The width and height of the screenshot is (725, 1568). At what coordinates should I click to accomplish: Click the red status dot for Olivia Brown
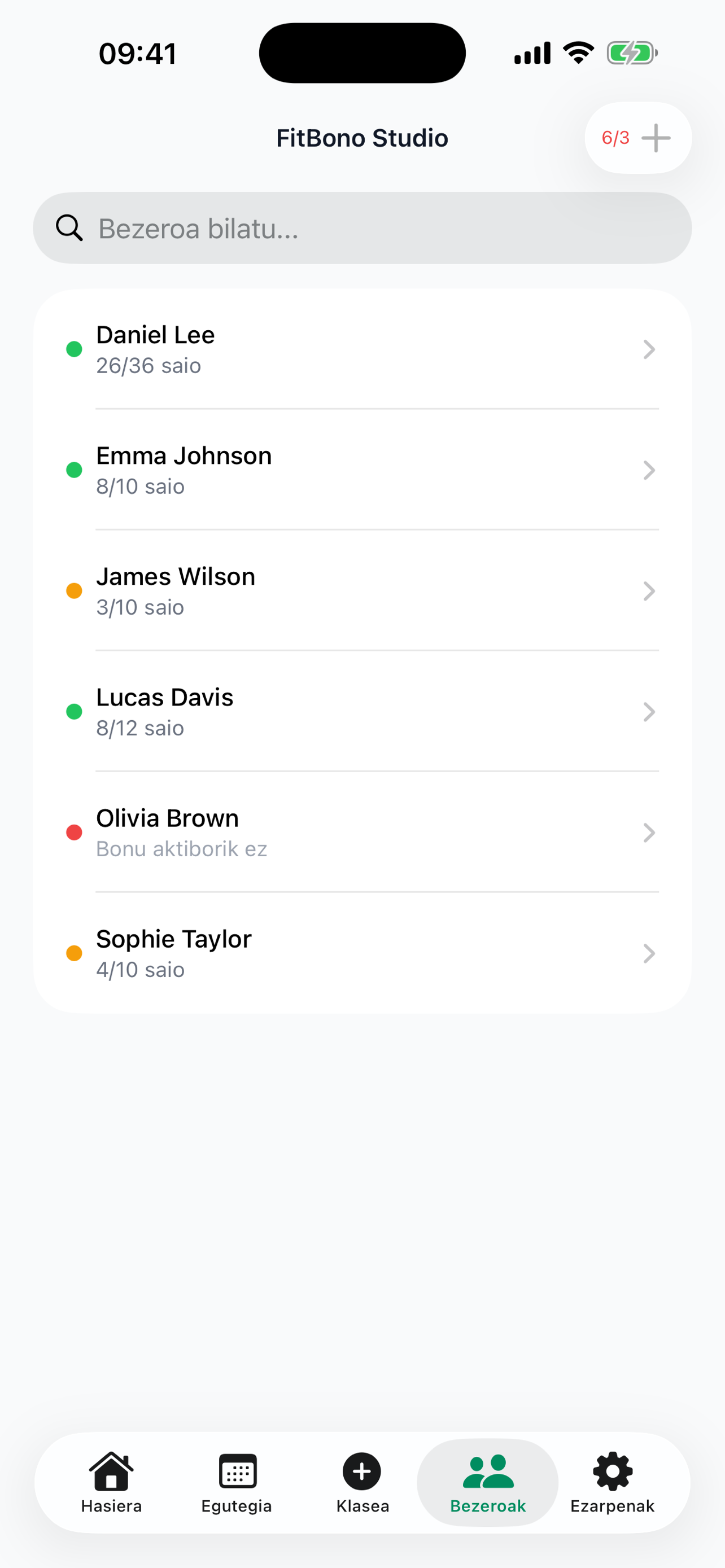[x=75, y=832]
